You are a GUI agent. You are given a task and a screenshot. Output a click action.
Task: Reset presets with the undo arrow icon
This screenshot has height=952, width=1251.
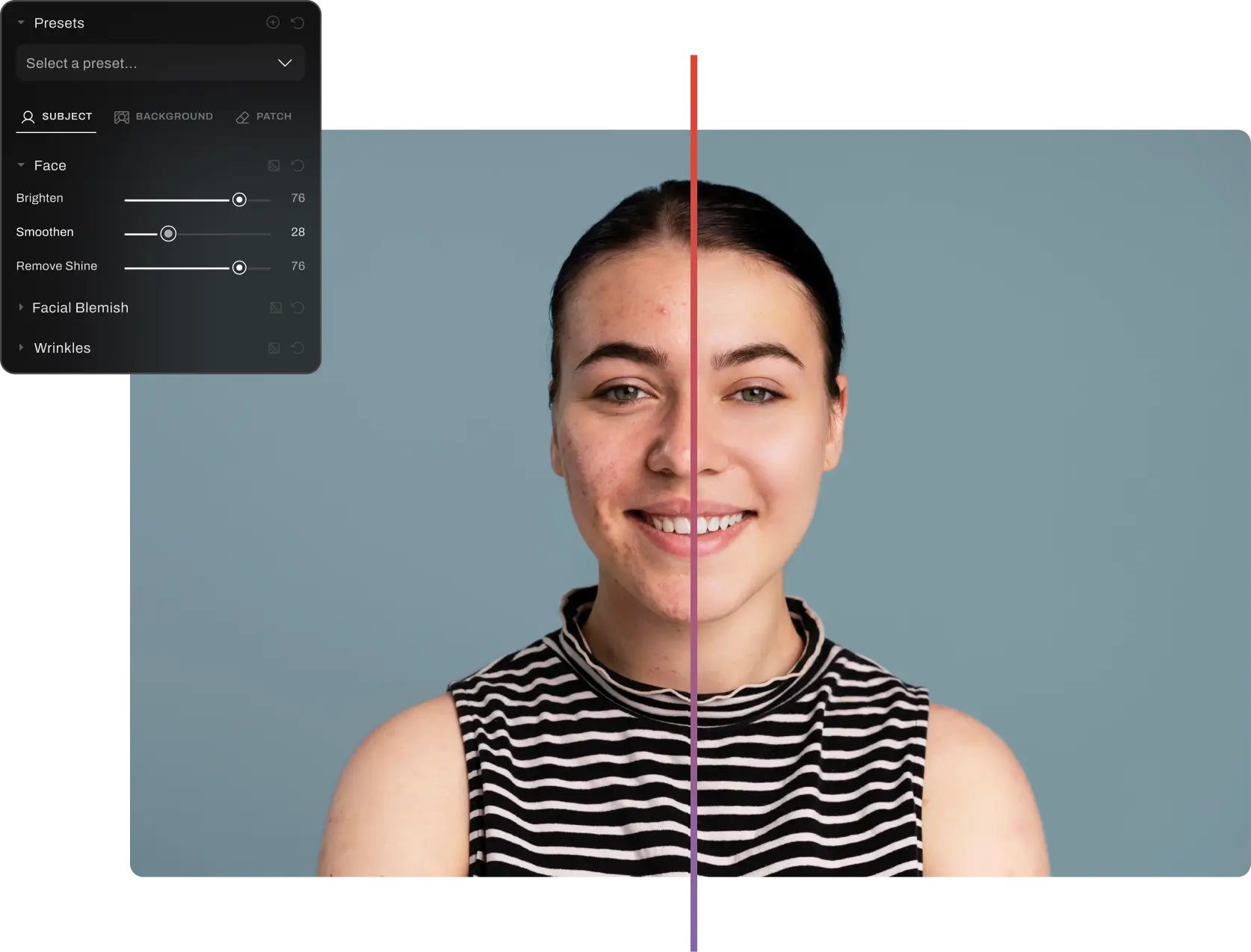click(x=297, y=22)
